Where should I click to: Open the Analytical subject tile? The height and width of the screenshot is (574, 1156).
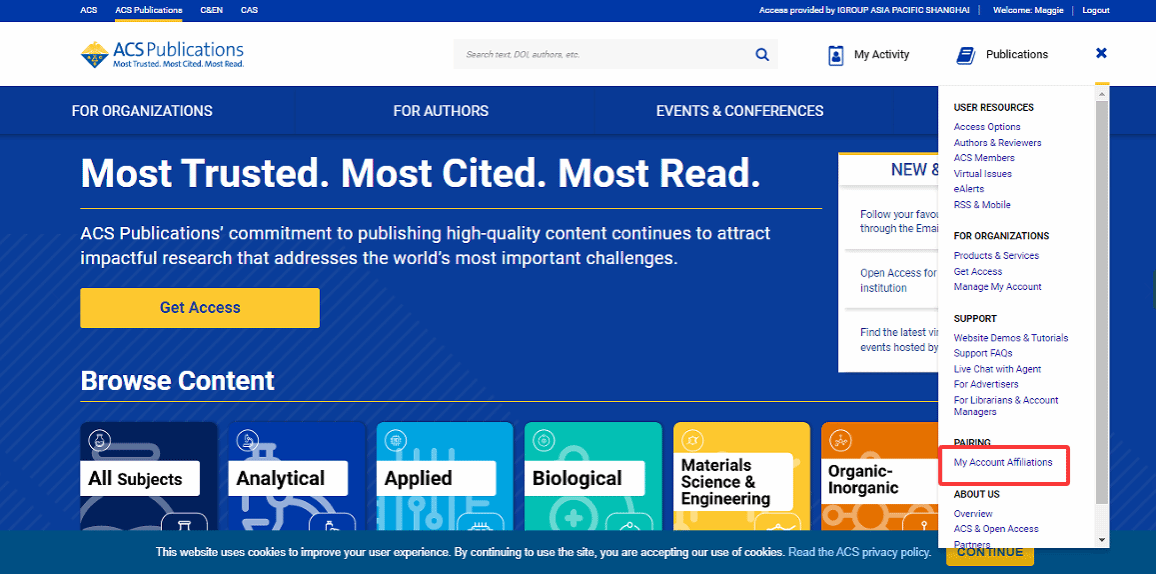click(x=297, y=477)
